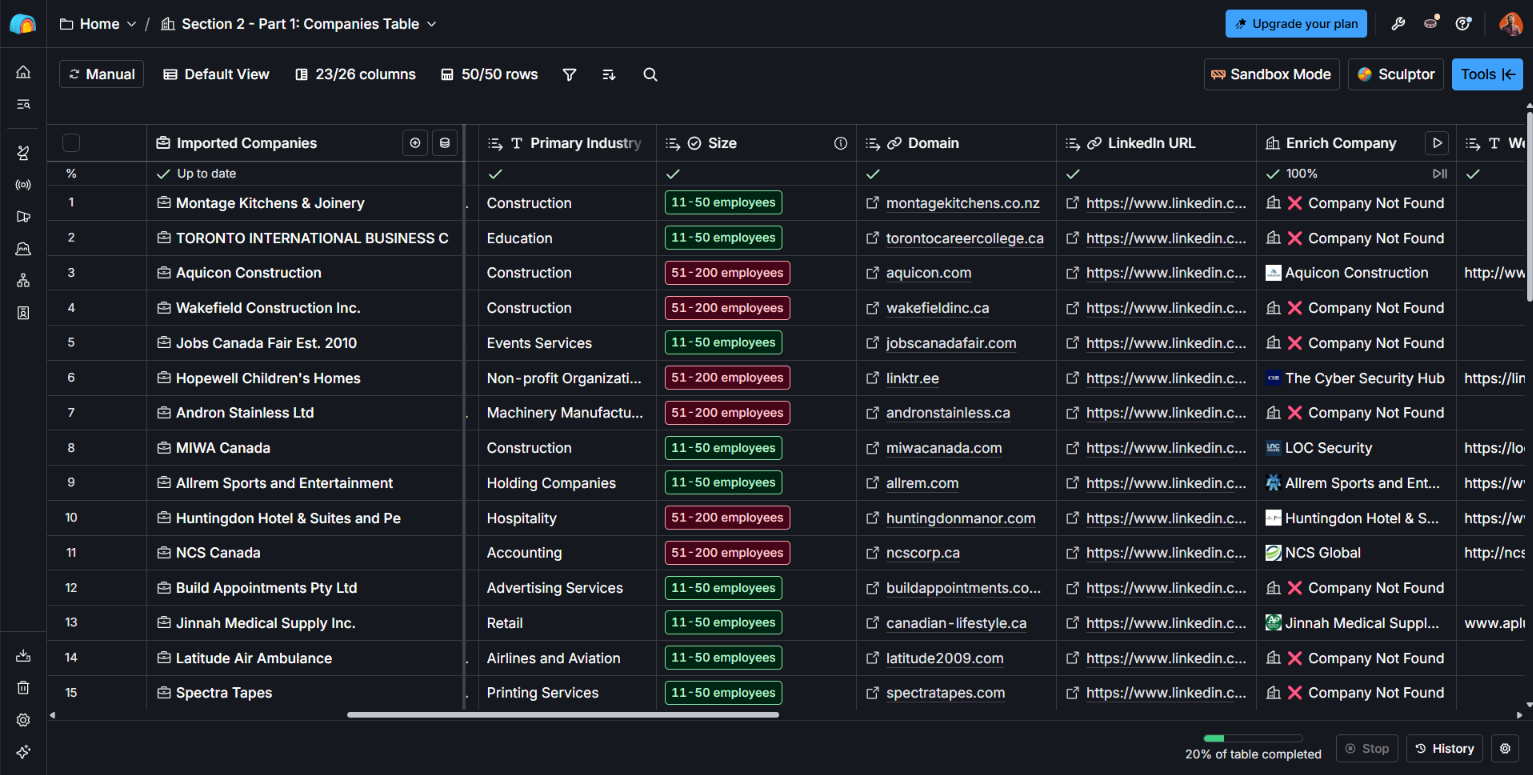1533x775 pixels.
Task: Click the 51-200 employees tag for Andron Stainless
Action: [x=727, y=413]
